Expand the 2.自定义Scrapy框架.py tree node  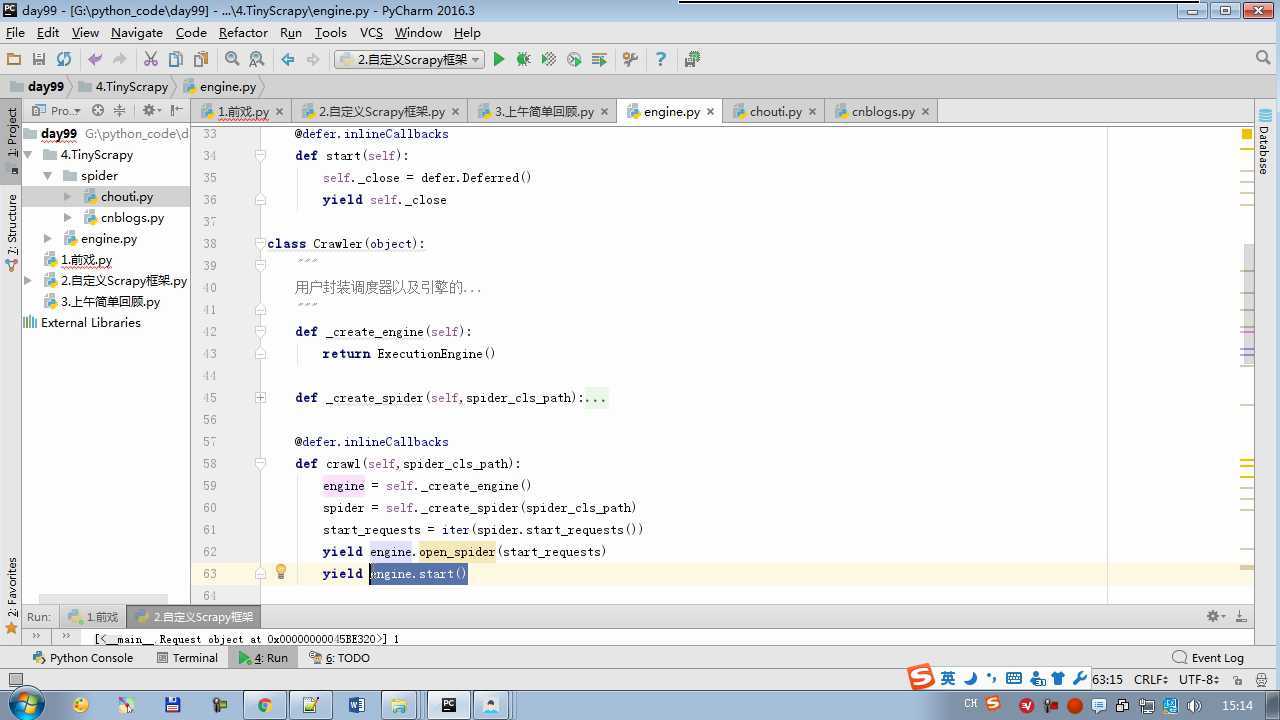pos(28,281)
